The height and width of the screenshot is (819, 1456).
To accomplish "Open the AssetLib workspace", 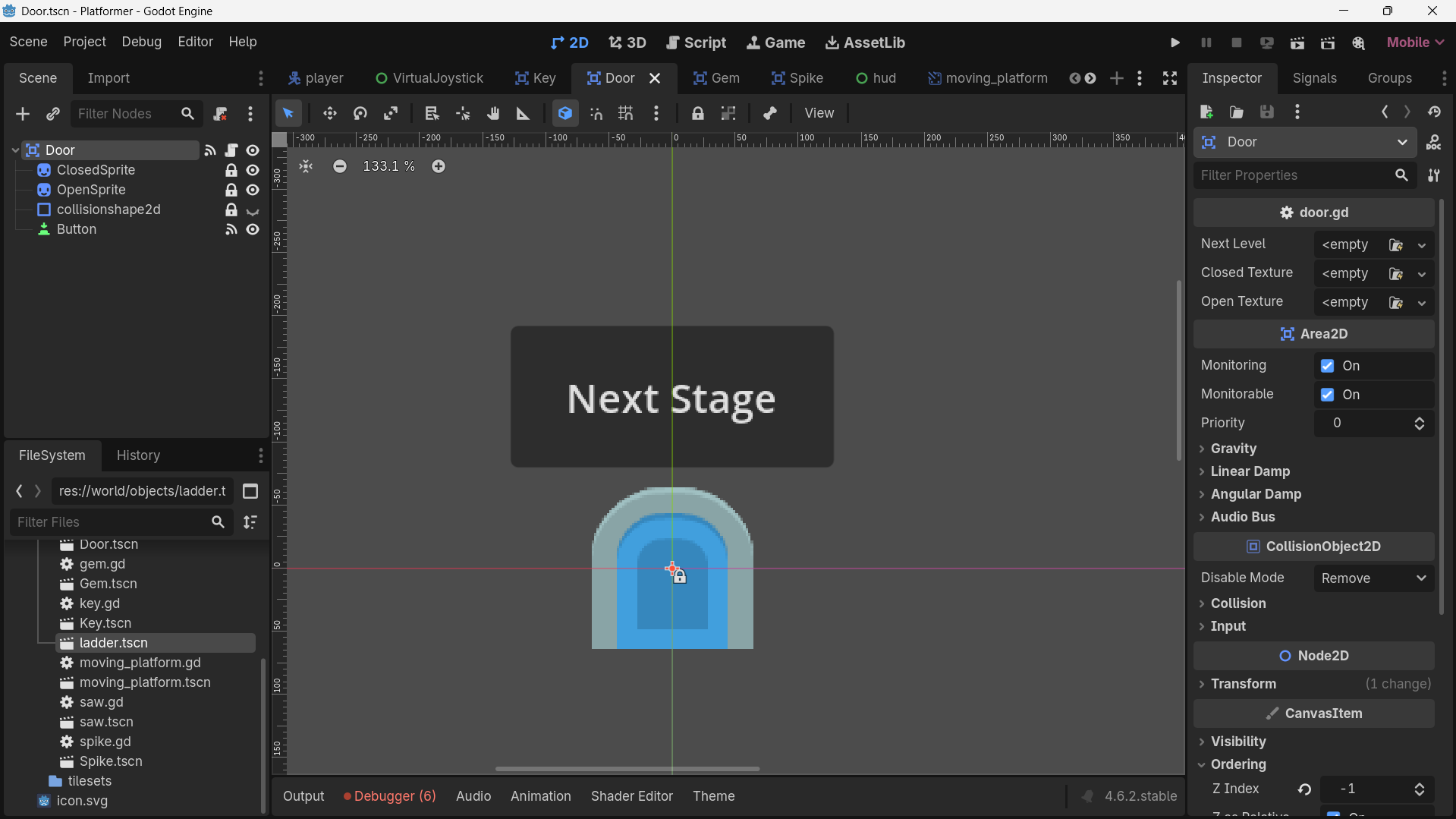I will click(x=865, y=43).
